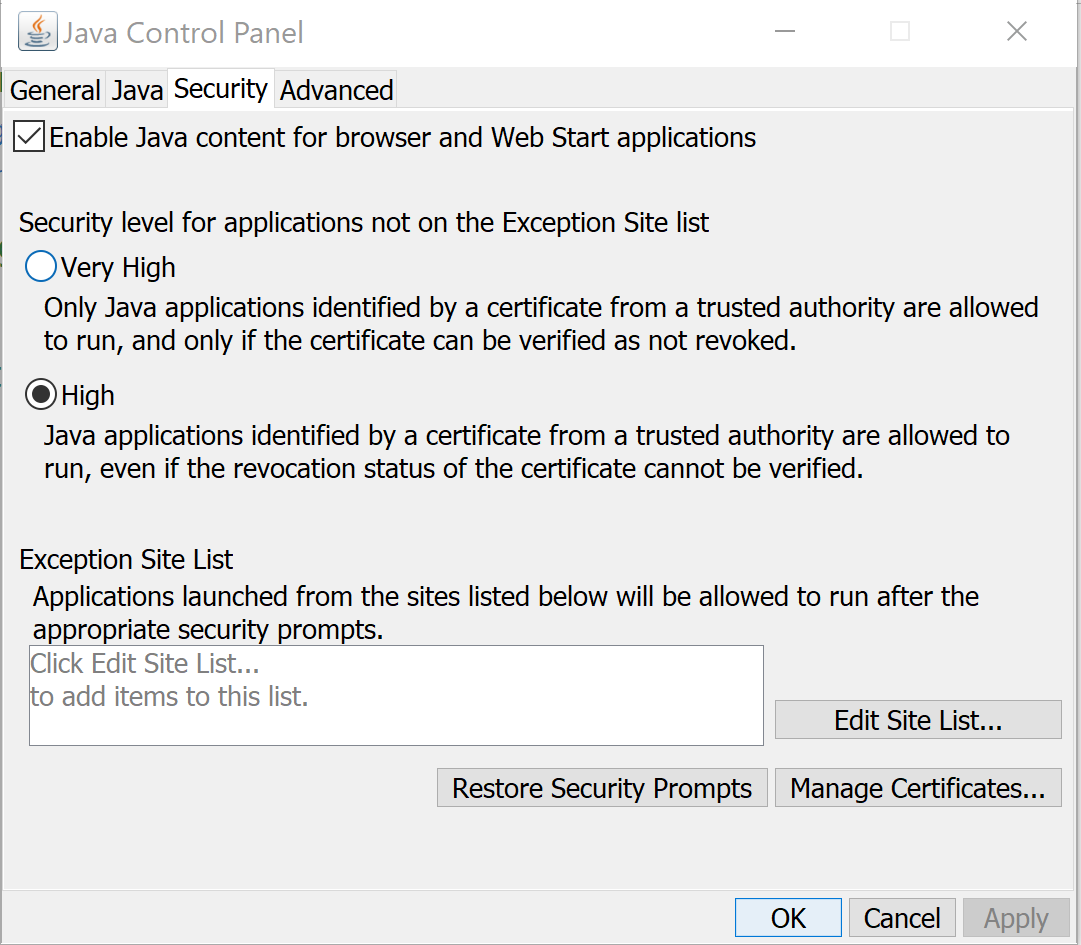Image resolution: width=1081 pixels, height=945 pixels.
Task: Select the High security level radio button
Action: coord(41,395)
